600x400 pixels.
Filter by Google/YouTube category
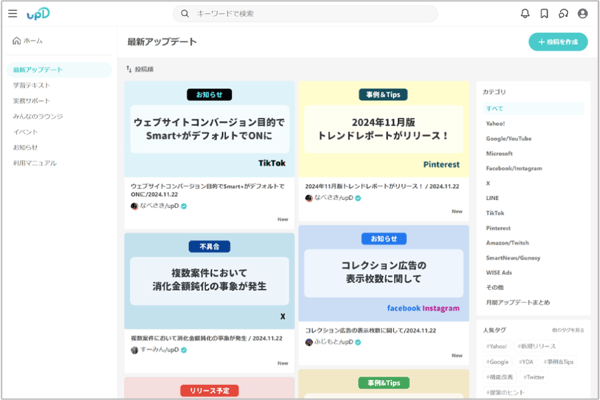click(509, 139)
